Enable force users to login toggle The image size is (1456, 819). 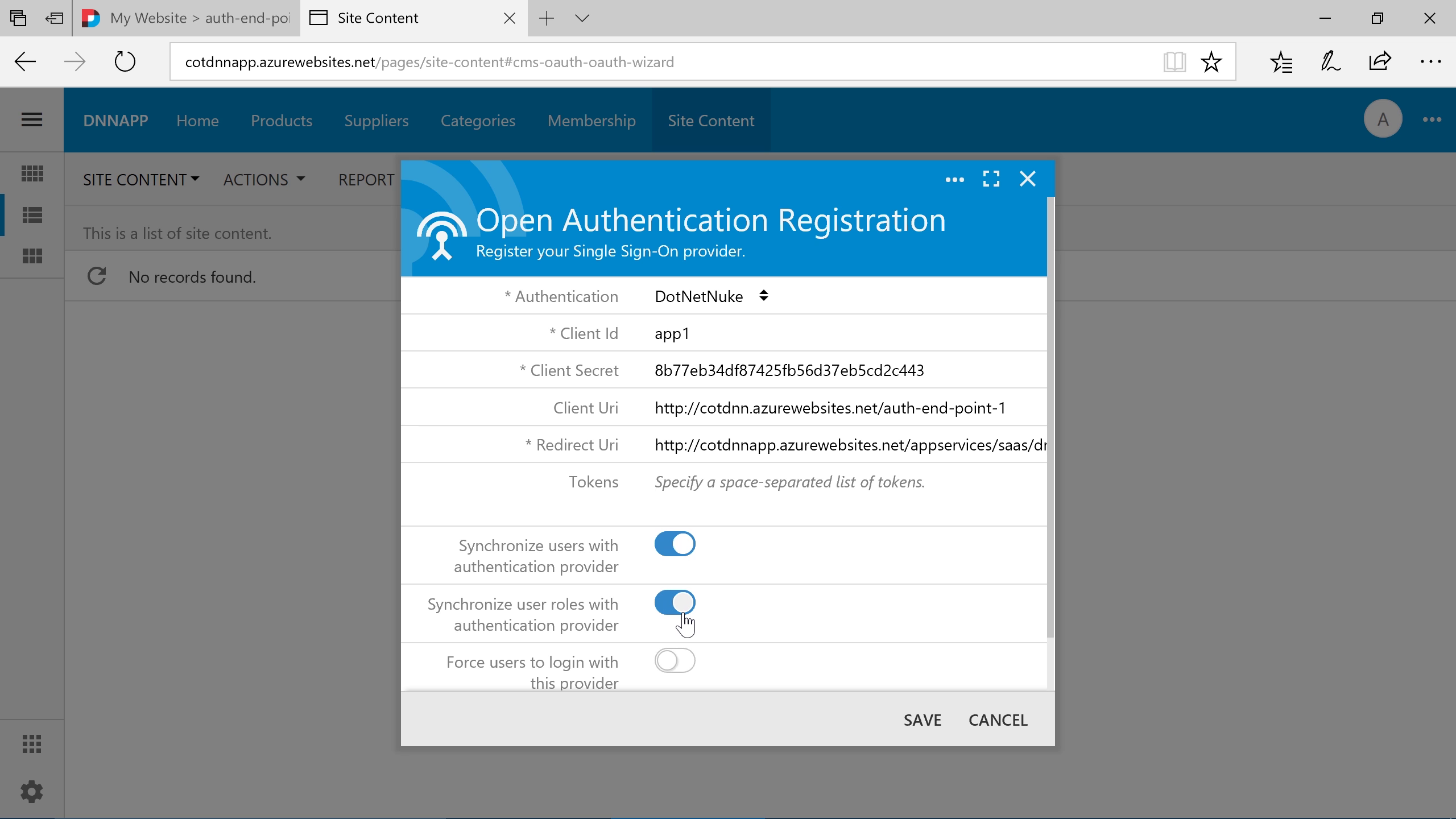pyautogui.click(x=675, y=661)
